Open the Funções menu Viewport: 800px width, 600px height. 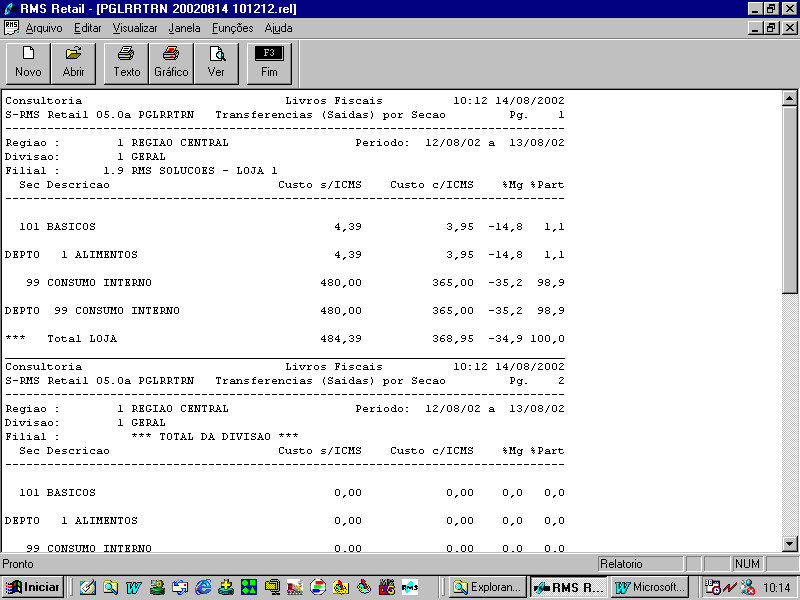233,28
